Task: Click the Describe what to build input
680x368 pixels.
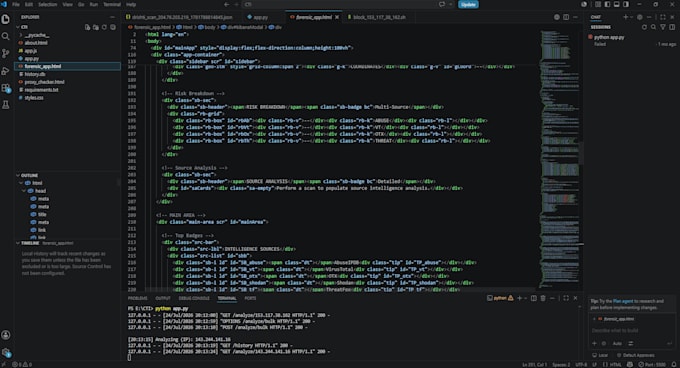Action: (631, 330)
